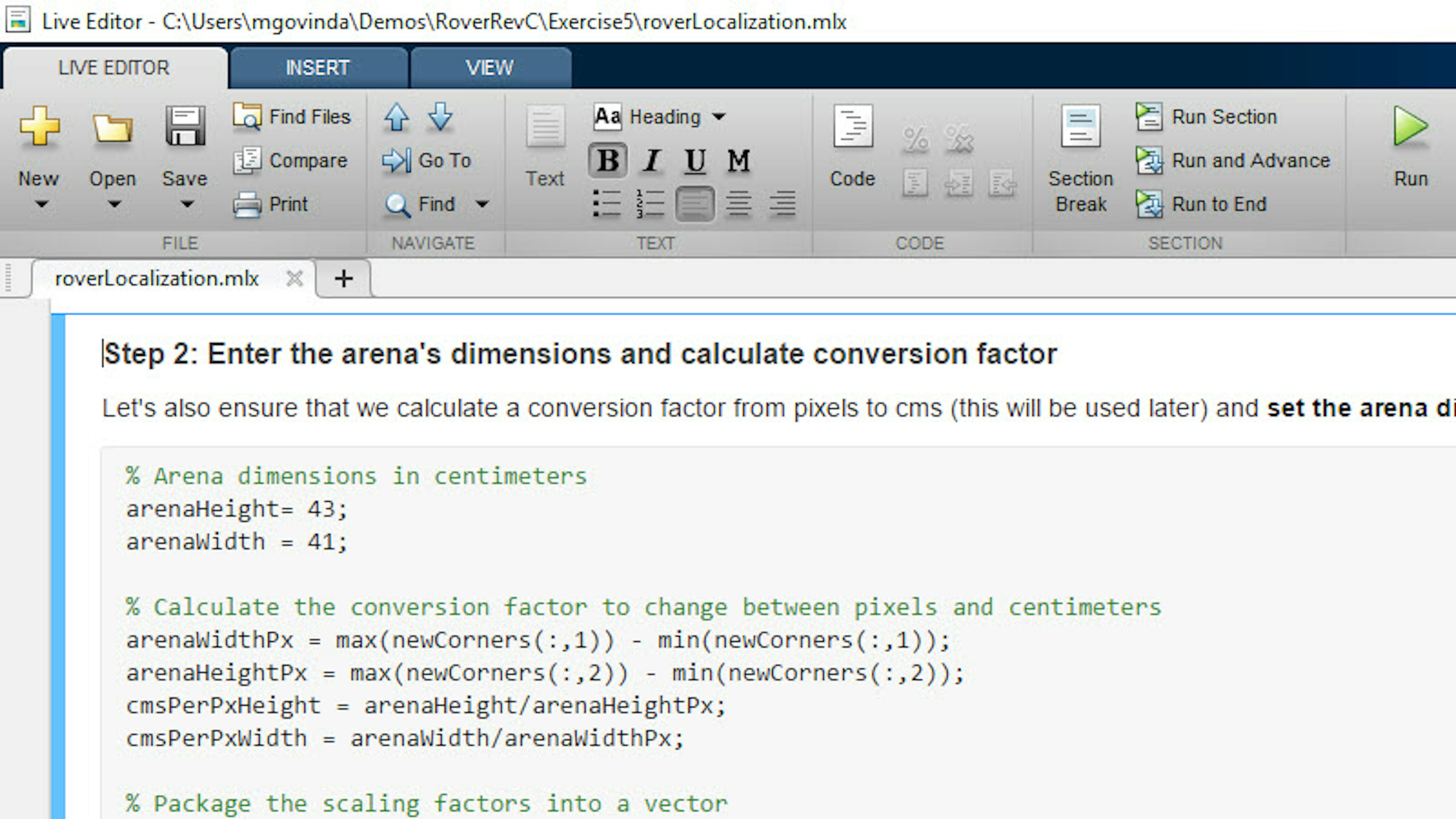Click the Arena dimensions comment line
This screenshot has height=819, width=1456.
point(356,477)
